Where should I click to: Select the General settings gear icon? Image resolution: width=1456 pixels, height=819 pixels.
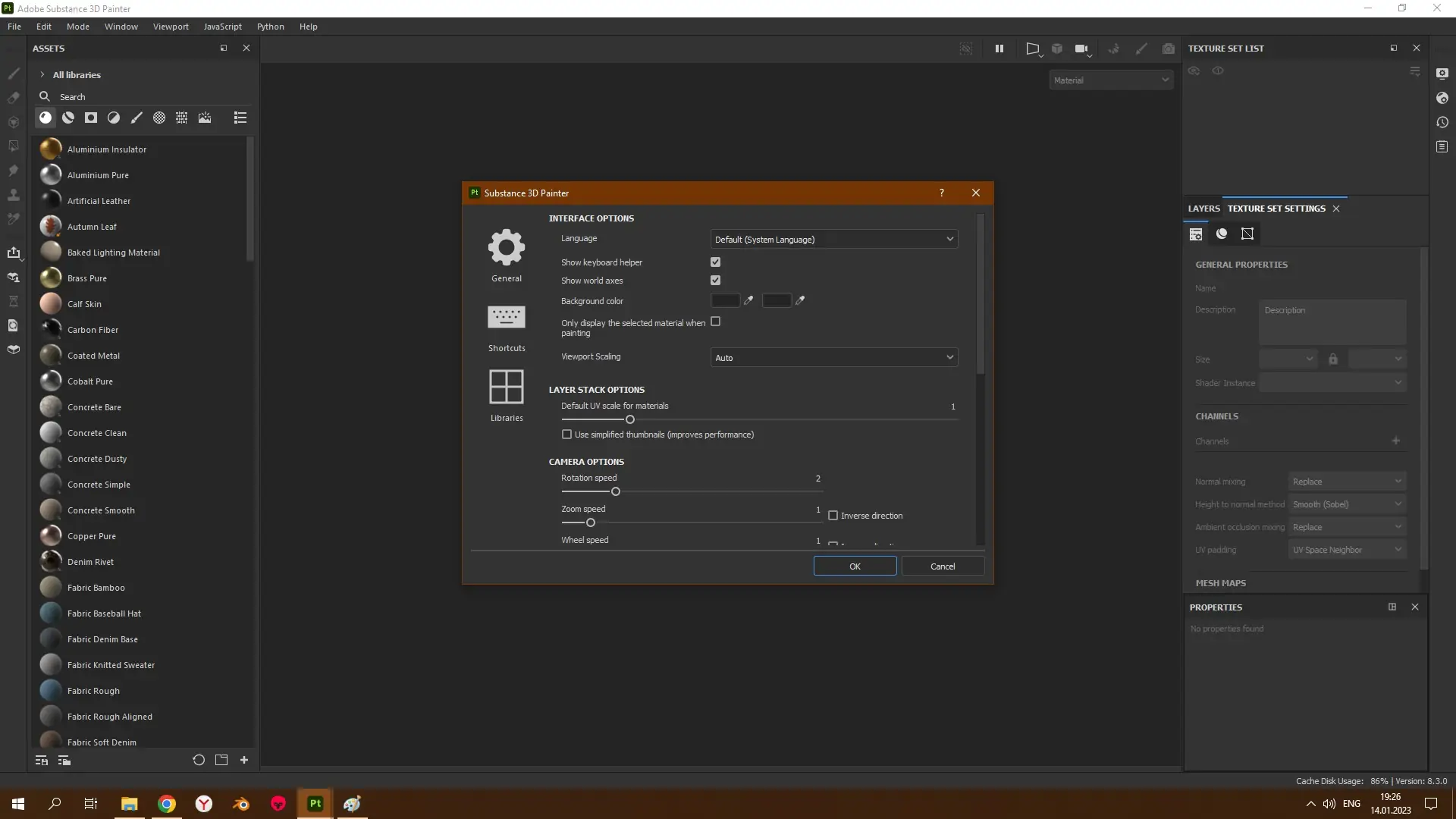507,247
